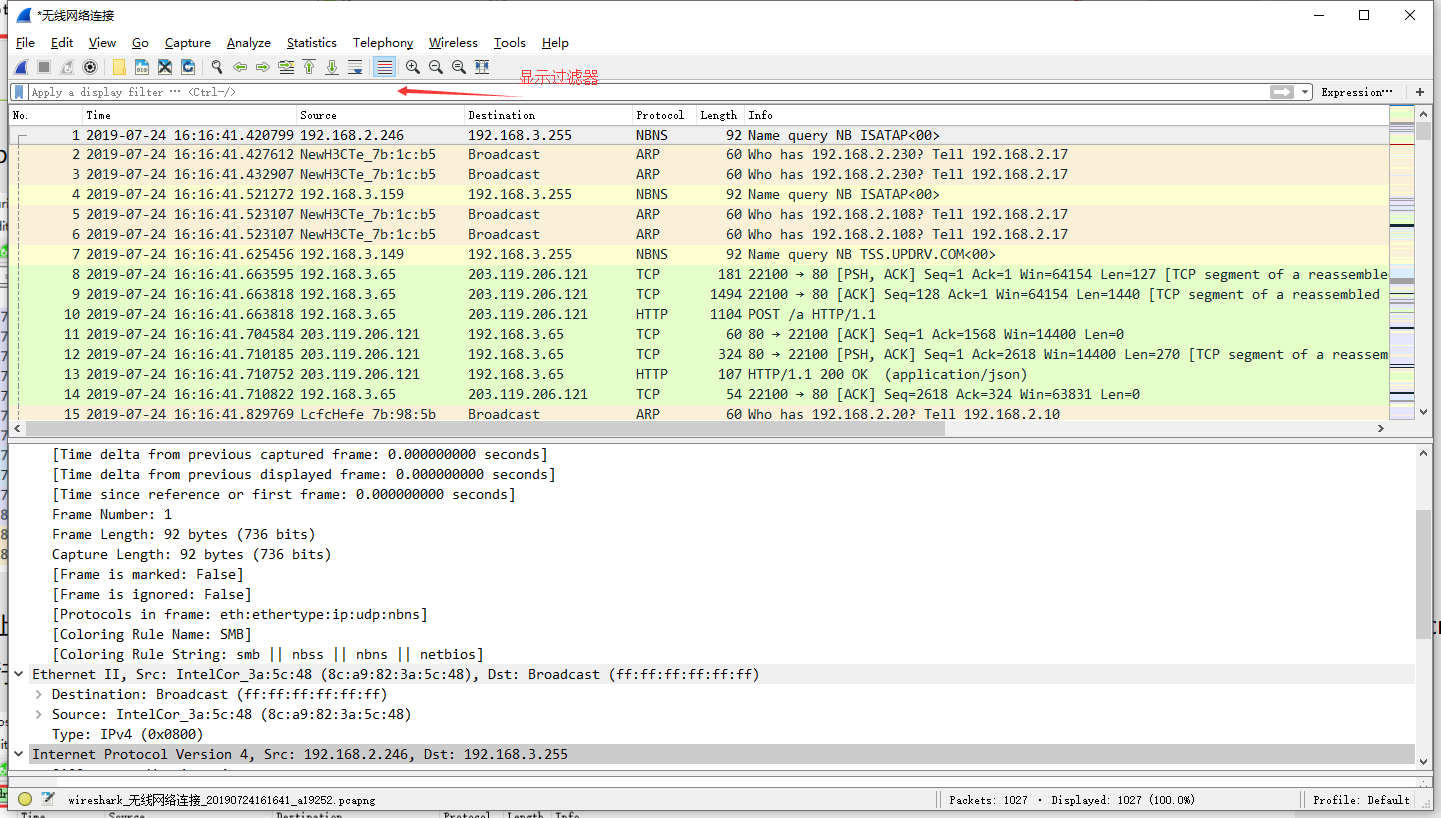Add a filter button with plus icon
This screenshot has width=1441, height=818.
pos(1419,92)
